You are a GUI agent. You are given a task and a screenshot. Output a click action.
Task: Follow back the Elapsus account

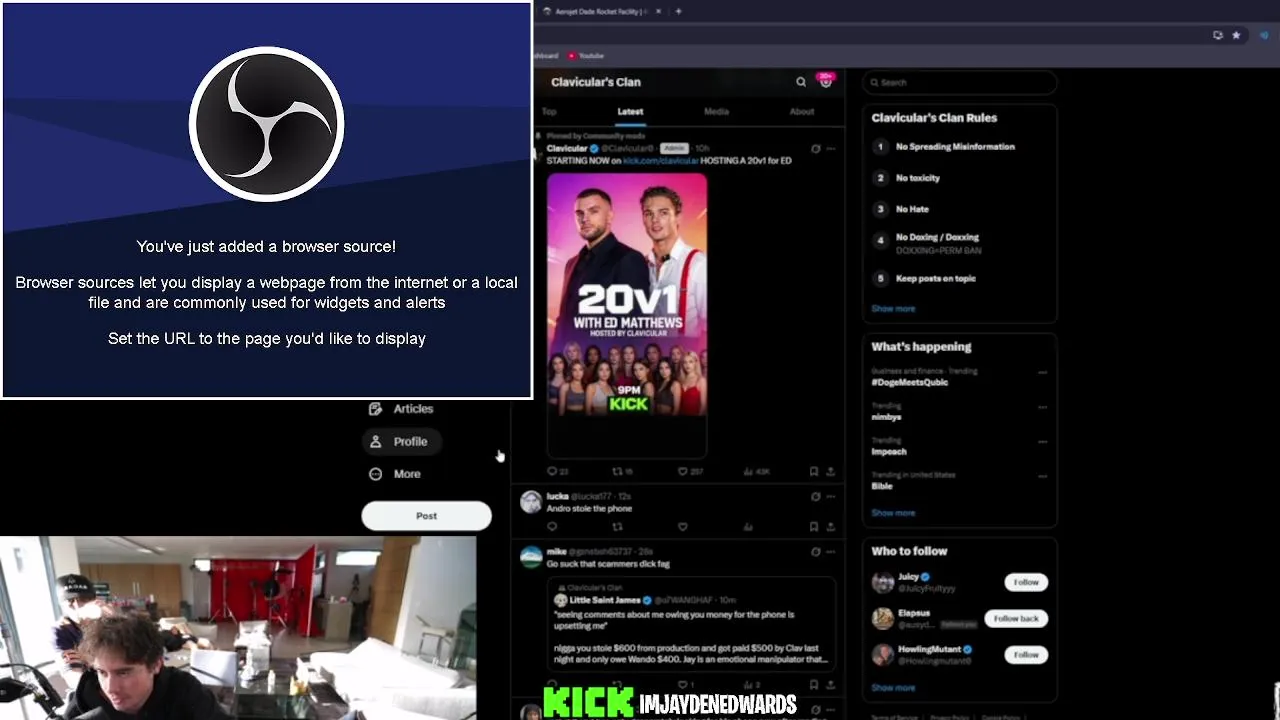coord(1016,618)
